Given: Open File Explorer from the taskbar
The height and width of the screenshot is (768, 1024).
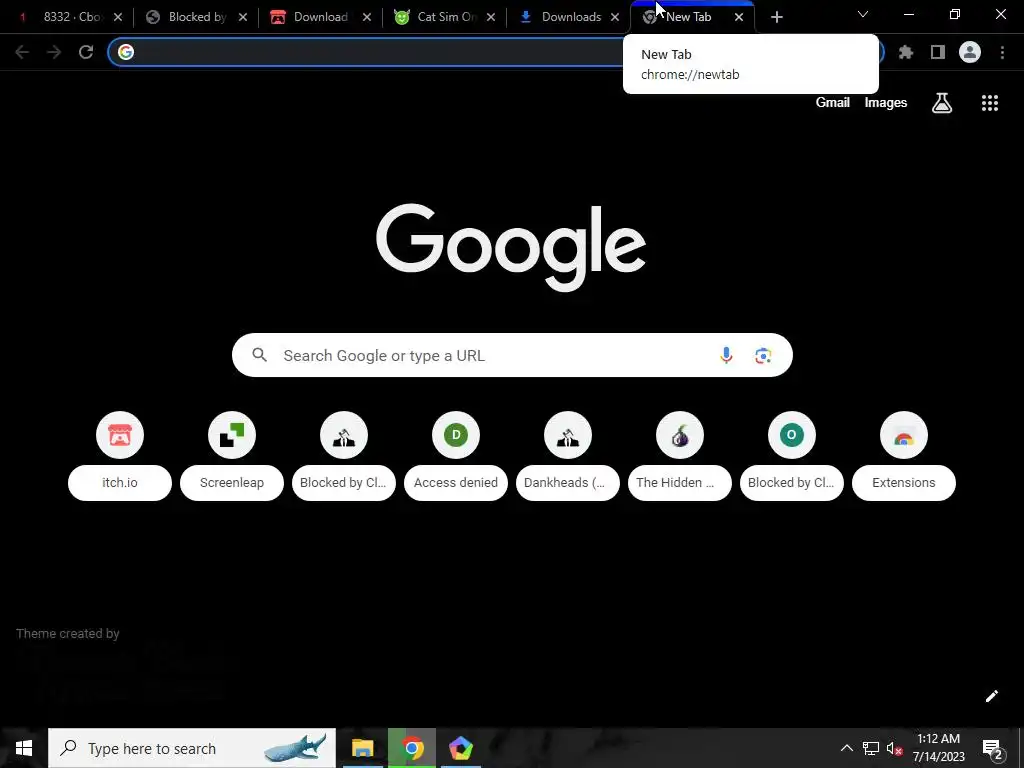Looking at the screenshot, I should (x=362, y=748).
